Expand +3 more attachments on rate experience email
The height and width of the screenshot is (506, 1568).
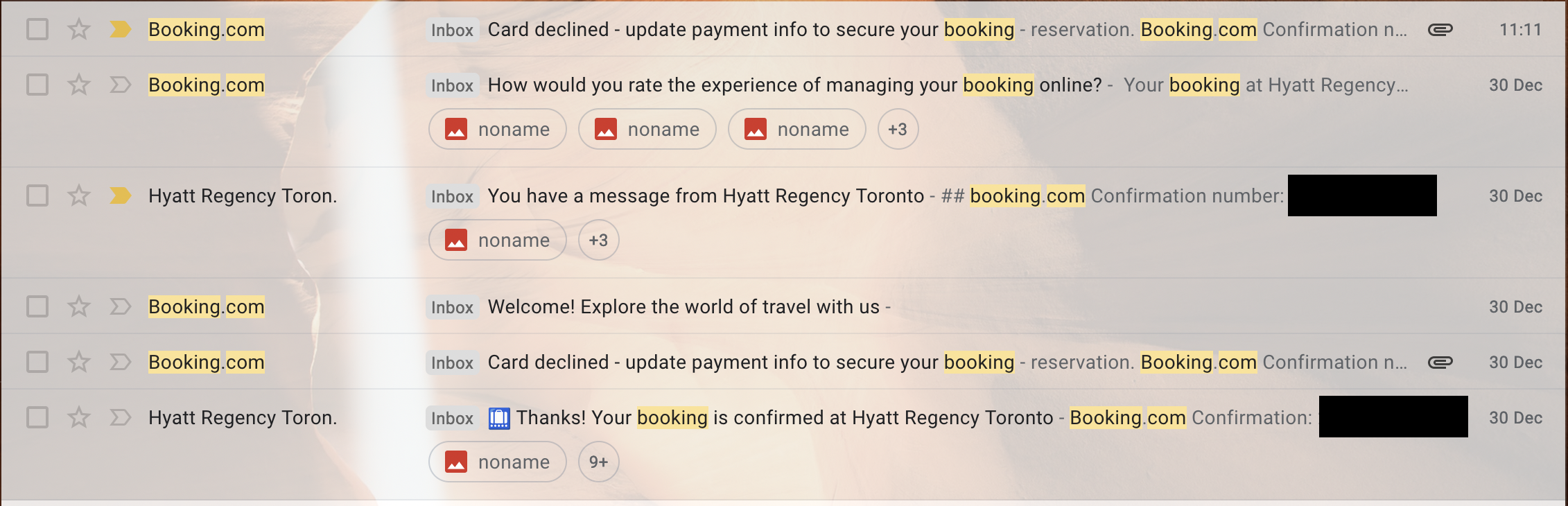[898, 129]
